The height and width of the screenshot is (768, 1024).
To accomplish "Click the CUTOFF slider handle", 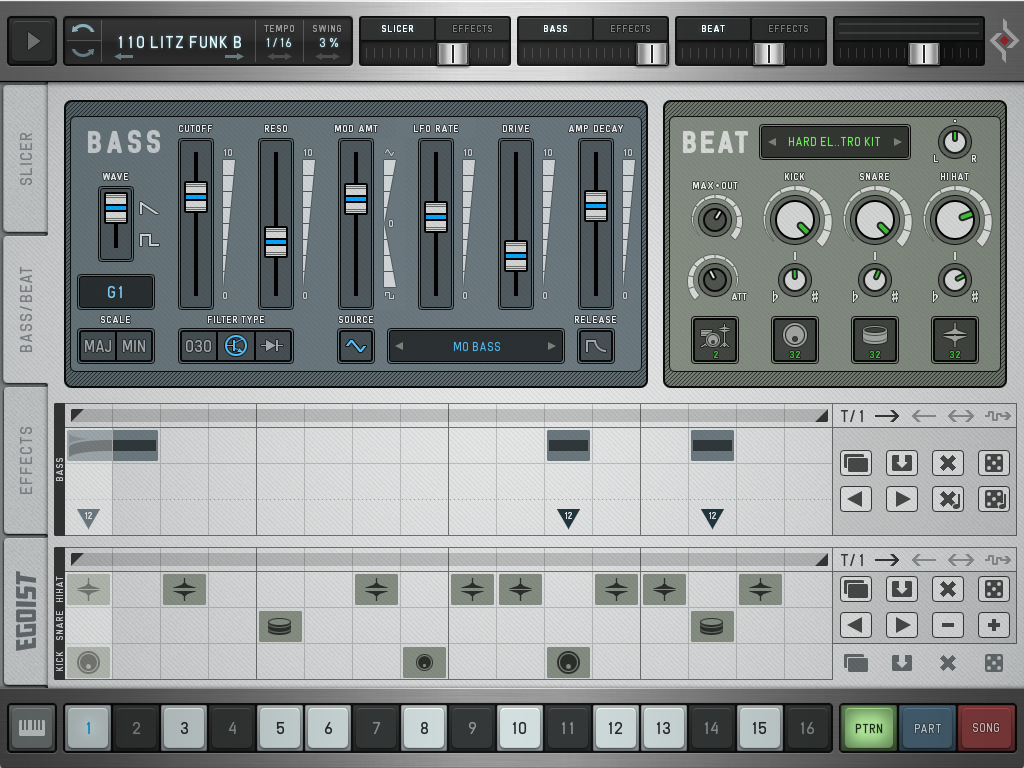I will click(x=196, y=197).
